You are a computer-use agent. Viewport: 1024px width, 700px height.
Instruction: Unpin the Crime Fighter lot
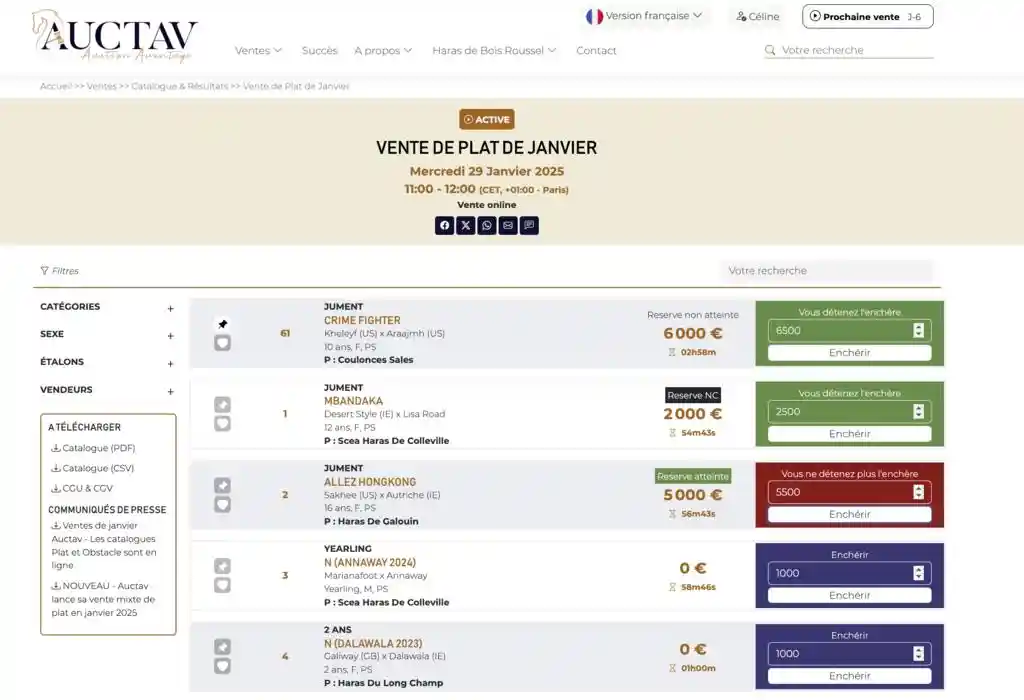click(x=223, y=324)
